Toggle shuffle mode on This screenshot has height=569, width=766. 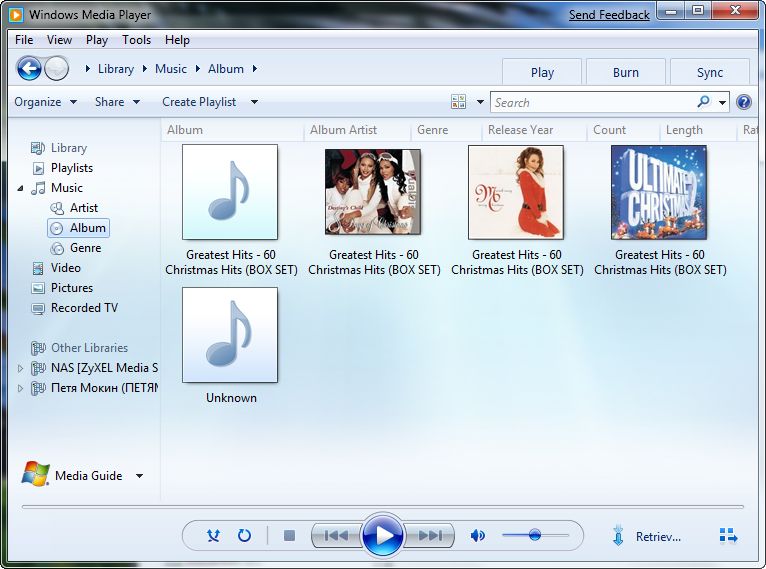213,536
